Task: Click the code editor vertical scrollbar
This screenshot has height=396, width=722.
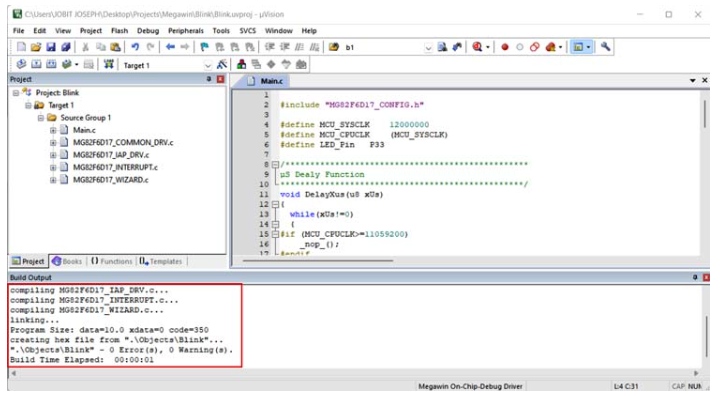Action: [705, 114]
